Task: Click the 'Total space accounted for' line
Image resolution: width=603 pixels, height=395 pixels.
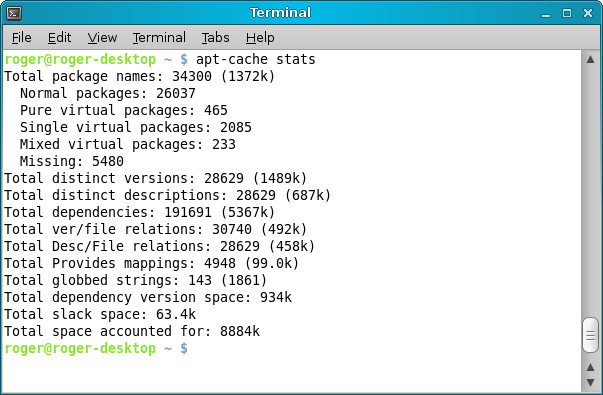Action: [x=132, y=331]
